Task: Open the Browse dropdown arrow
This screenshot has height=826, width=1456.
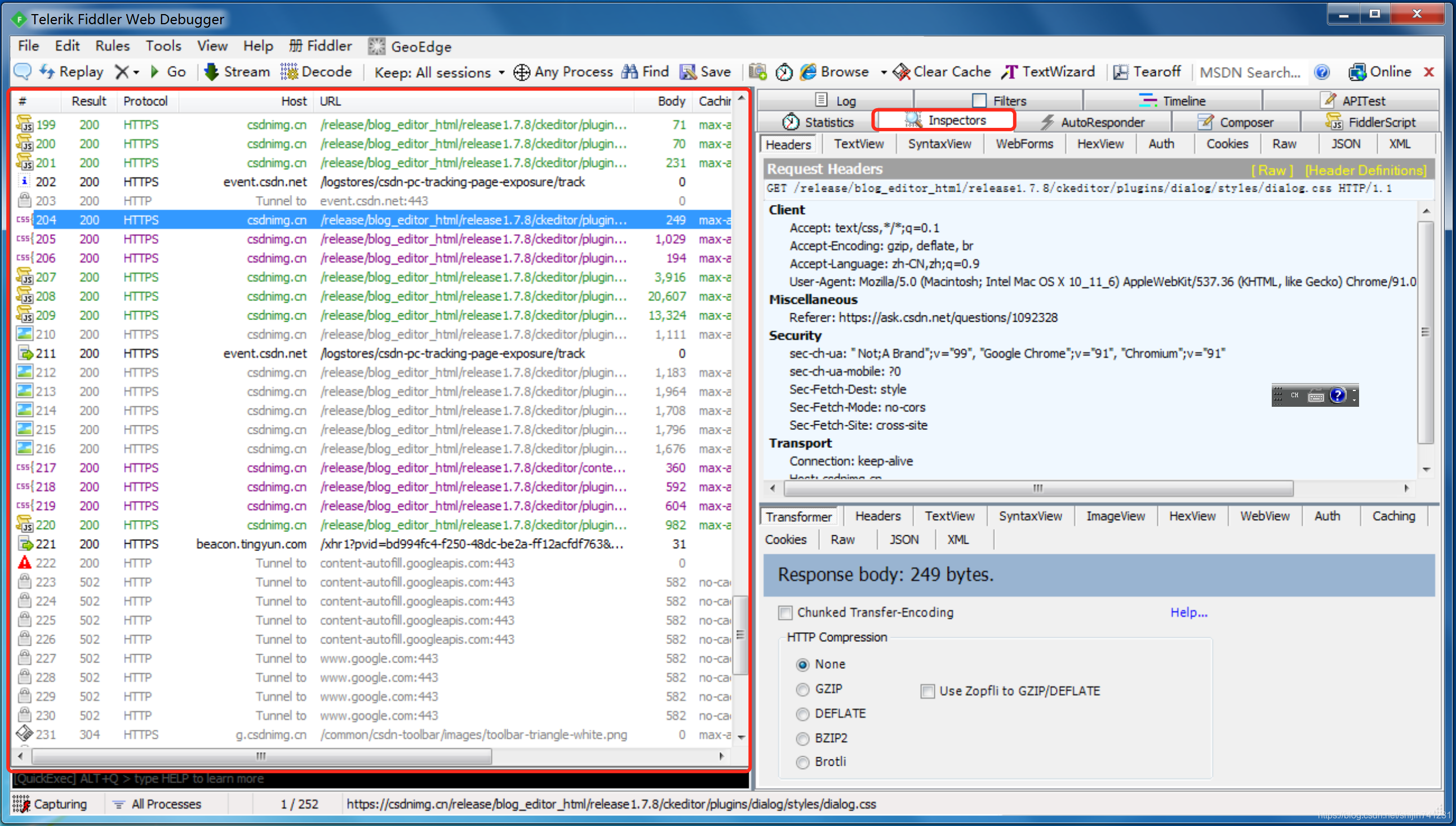Action: [883, 73]
